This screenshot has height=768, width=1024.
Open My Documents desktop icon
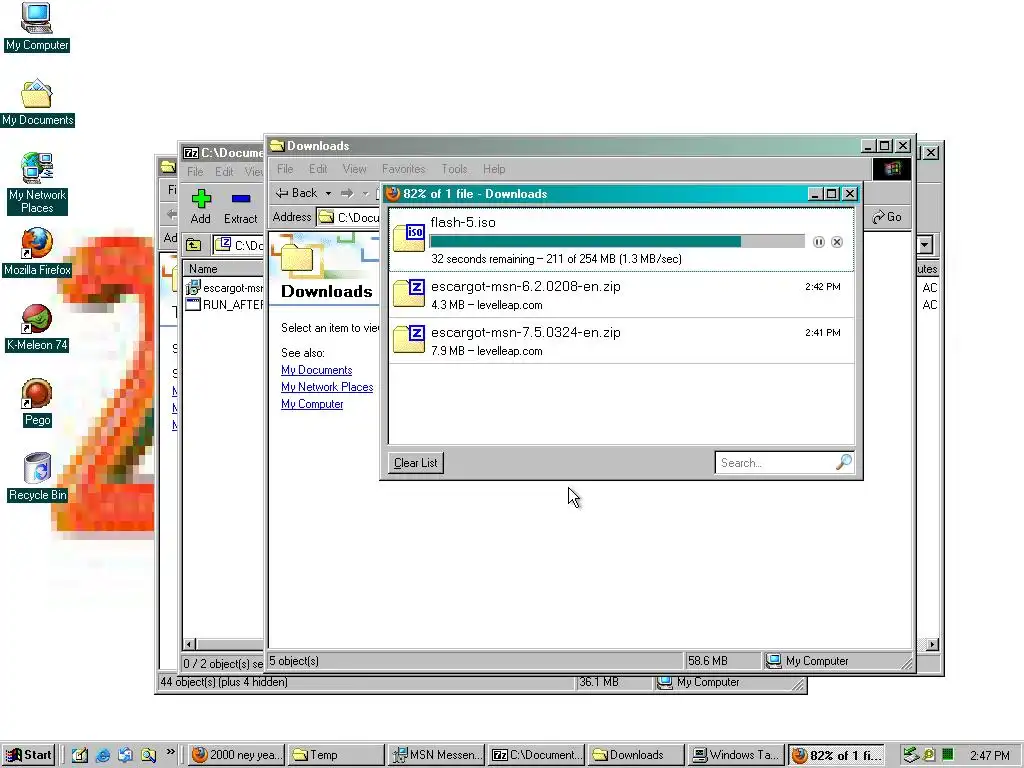pyautogui.click(x=37, y=103)
